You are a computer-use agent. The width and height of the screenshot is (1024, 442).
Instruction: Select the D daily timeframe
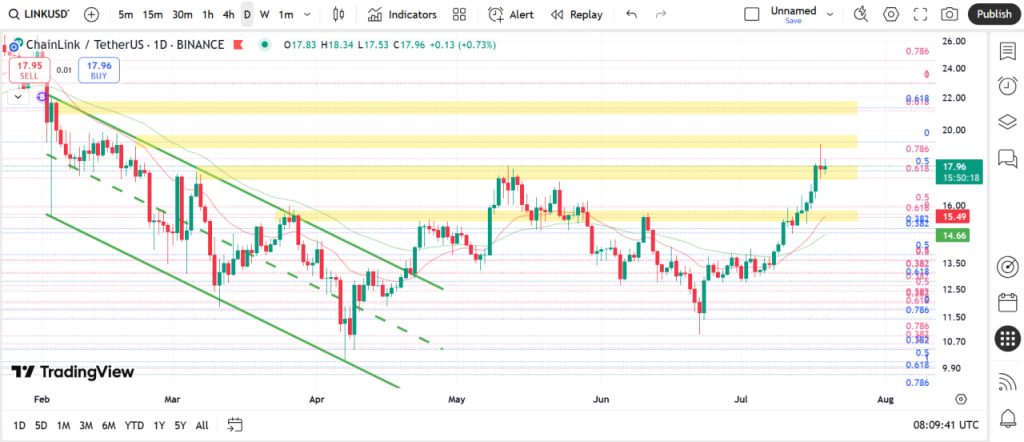tap(247, 14)
